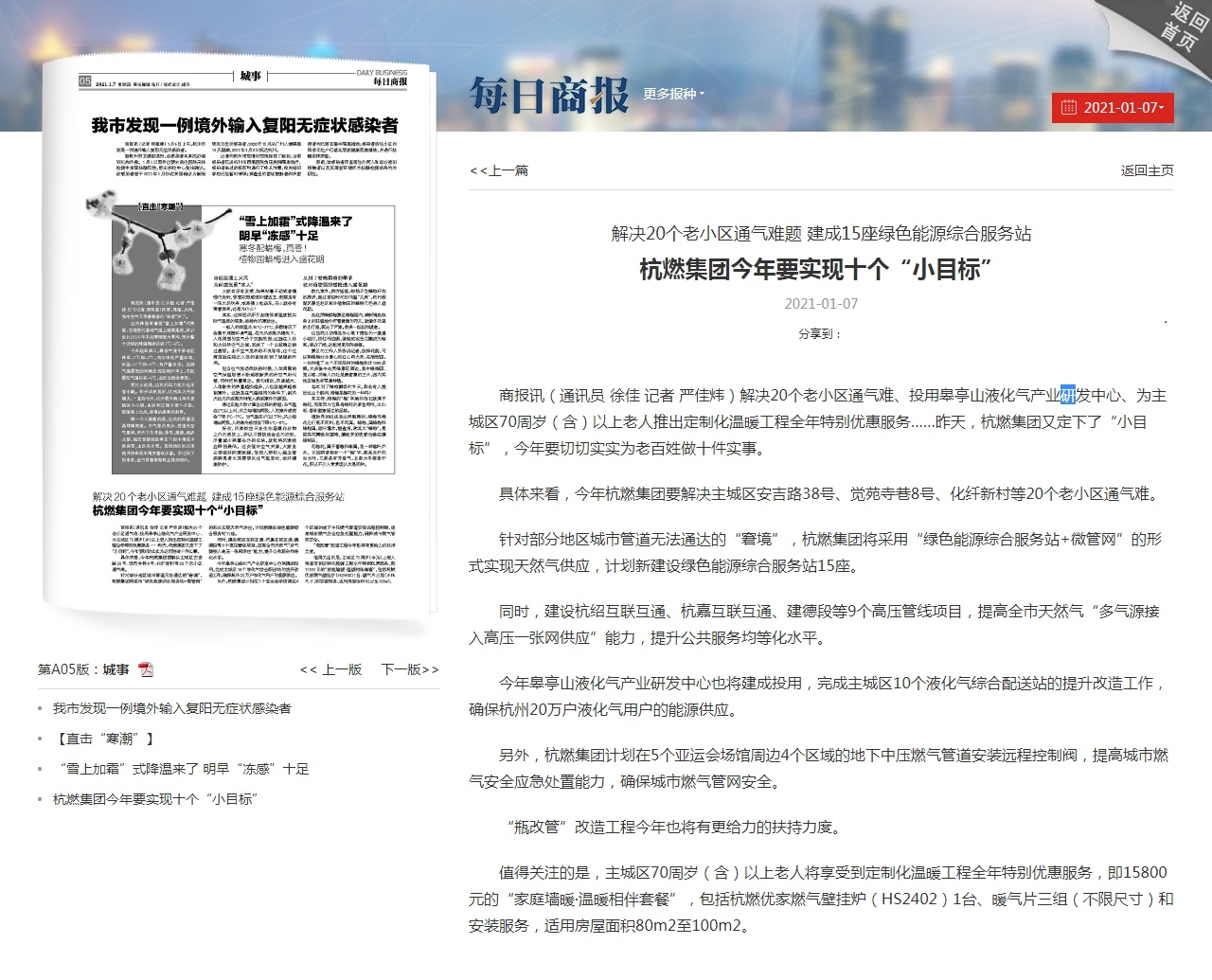The height and width of the screenshot is (980, 1212).
Task: Open the 2021-01-07 date dropdown arrow
Action: 1161,108
